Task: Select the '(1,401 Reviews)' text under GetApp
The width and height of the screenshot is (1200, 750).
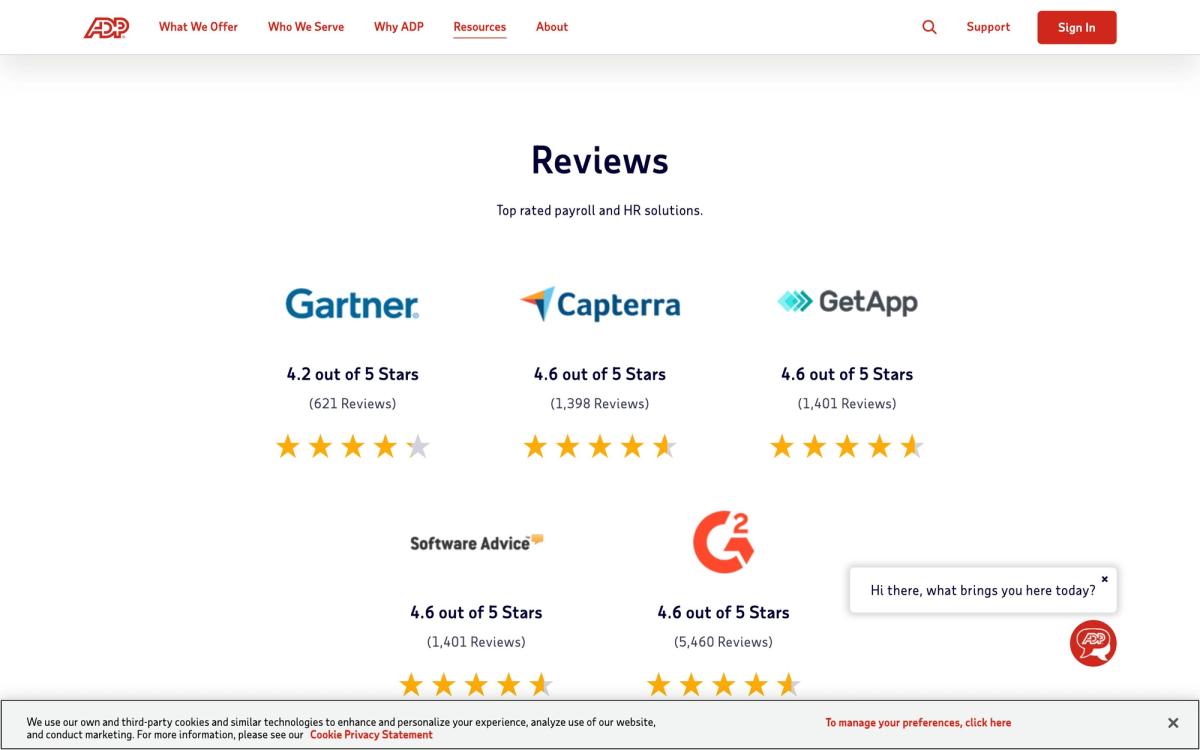Action: [x=847, y=404]
